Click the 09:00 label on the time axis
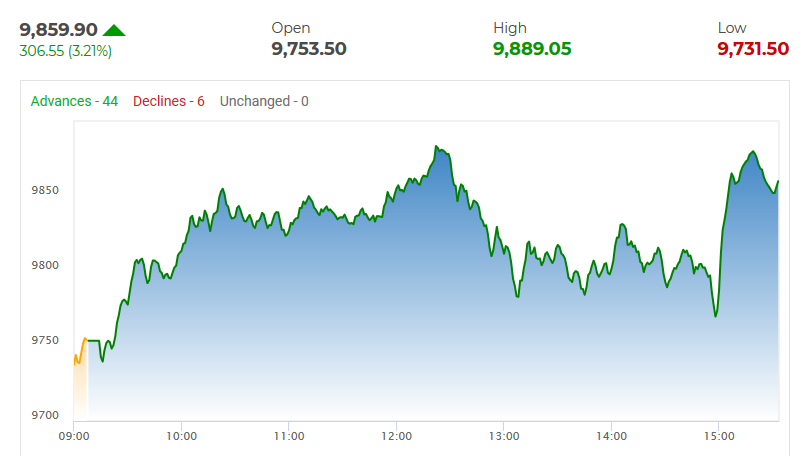This screenshot has height=456, width=802. click(x=74, y=436)
